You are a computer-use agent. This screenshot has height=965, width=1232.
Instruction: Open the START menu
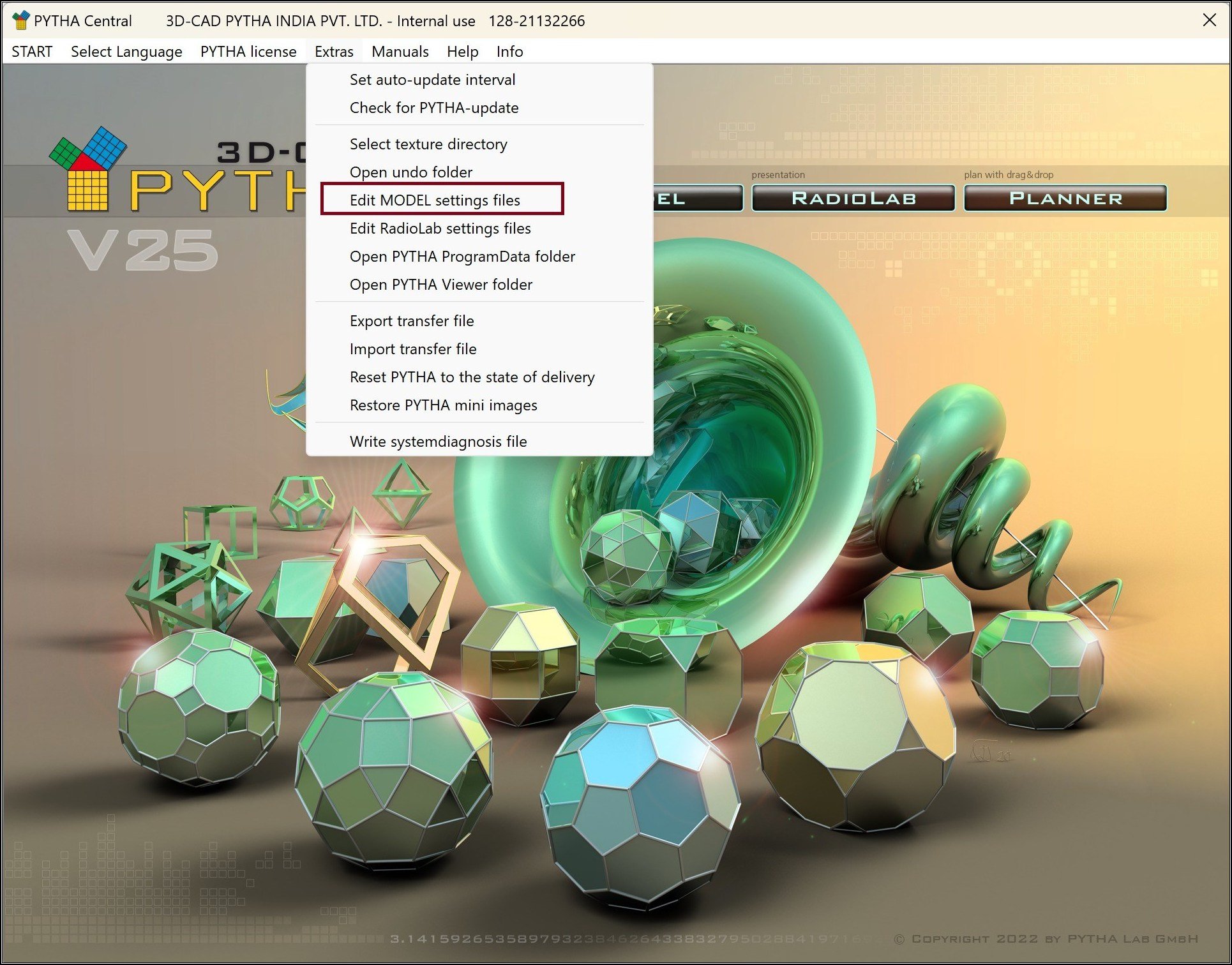pyautogui.click(x=32, y=52)
